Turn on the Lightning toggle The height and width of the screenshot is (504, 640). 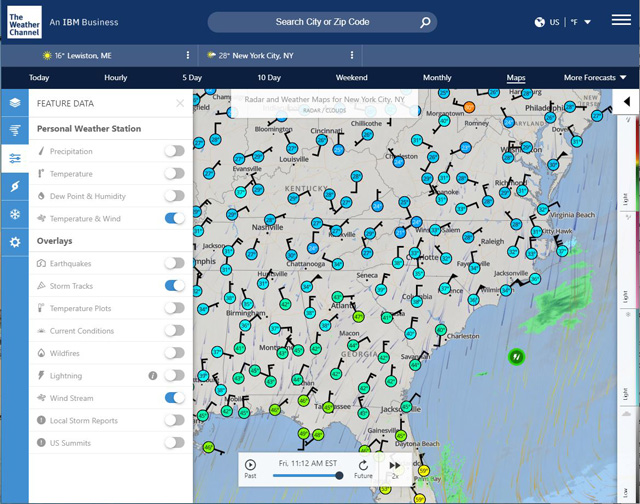coord(174,375)
